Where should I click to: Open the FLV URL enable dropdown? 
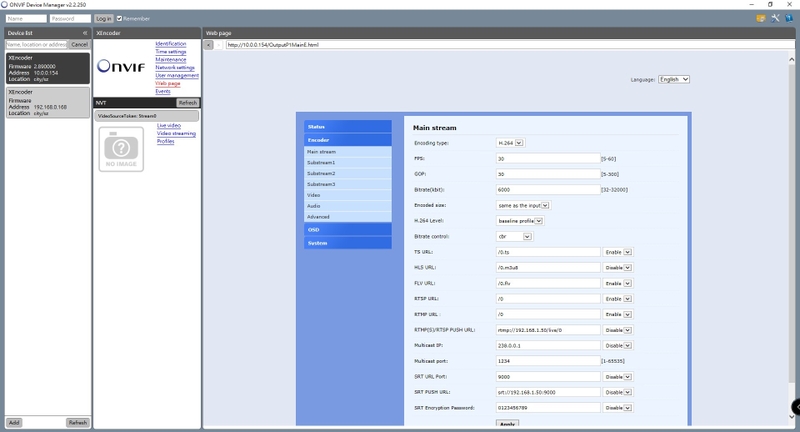[x=618, y=283]
